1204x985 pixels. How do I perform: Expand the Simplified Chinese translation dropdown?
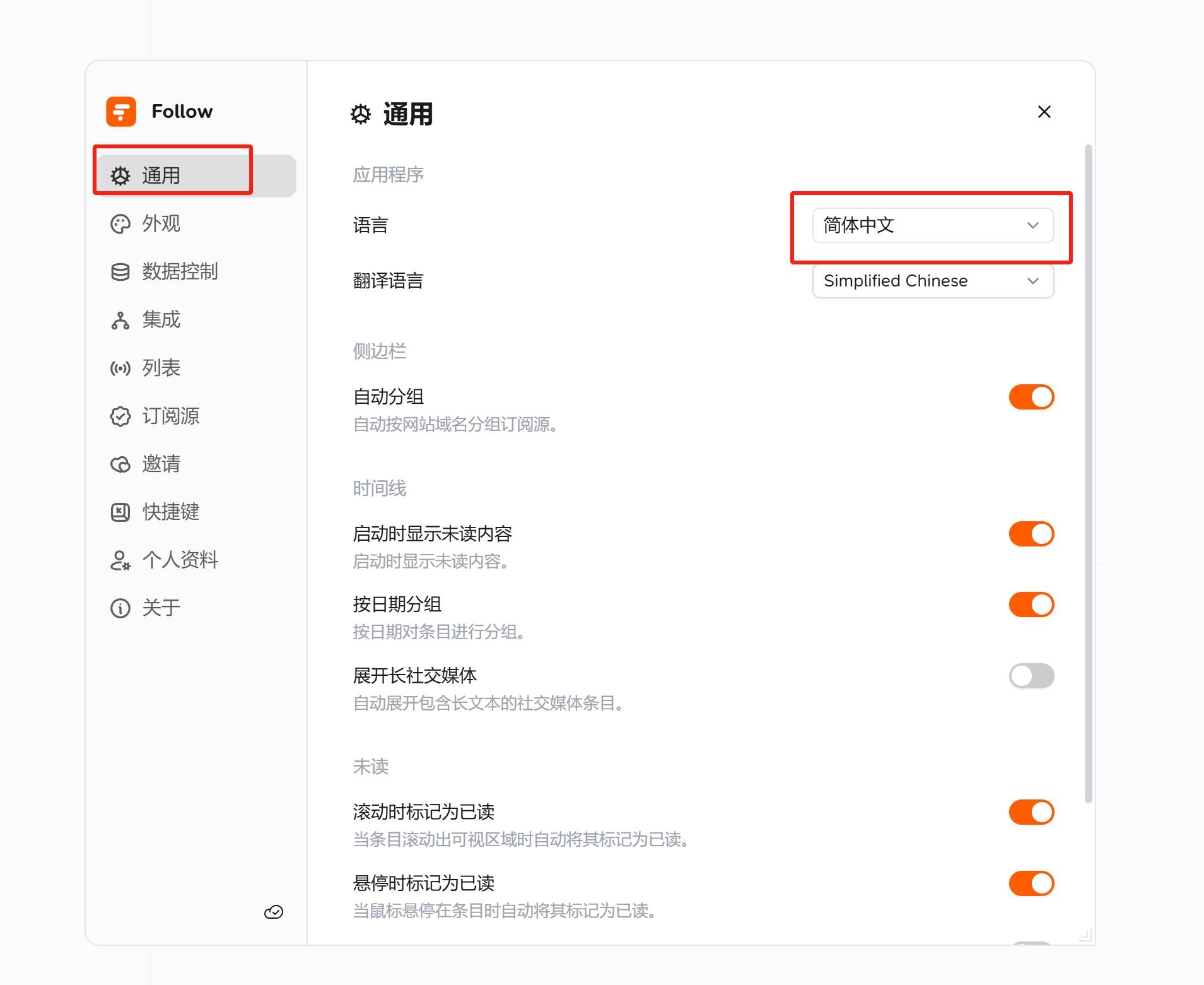pyautogui.click(x=932, y=281)
